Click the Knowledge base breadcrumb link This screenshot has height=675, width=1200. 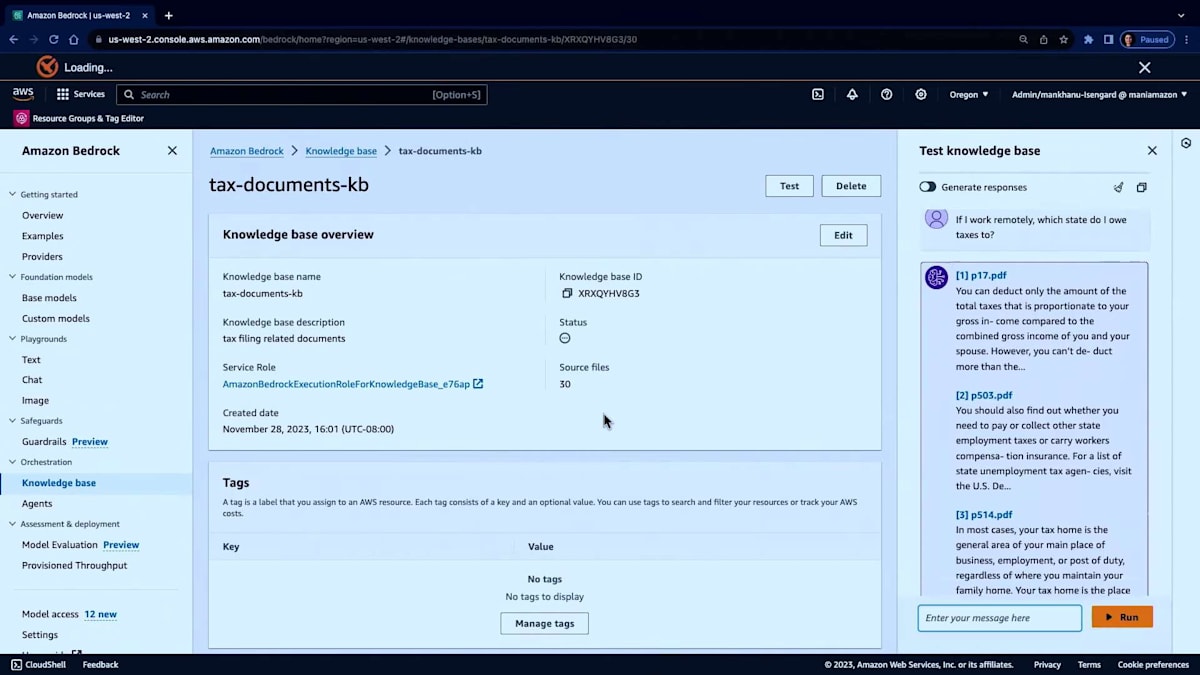(341, 151)
